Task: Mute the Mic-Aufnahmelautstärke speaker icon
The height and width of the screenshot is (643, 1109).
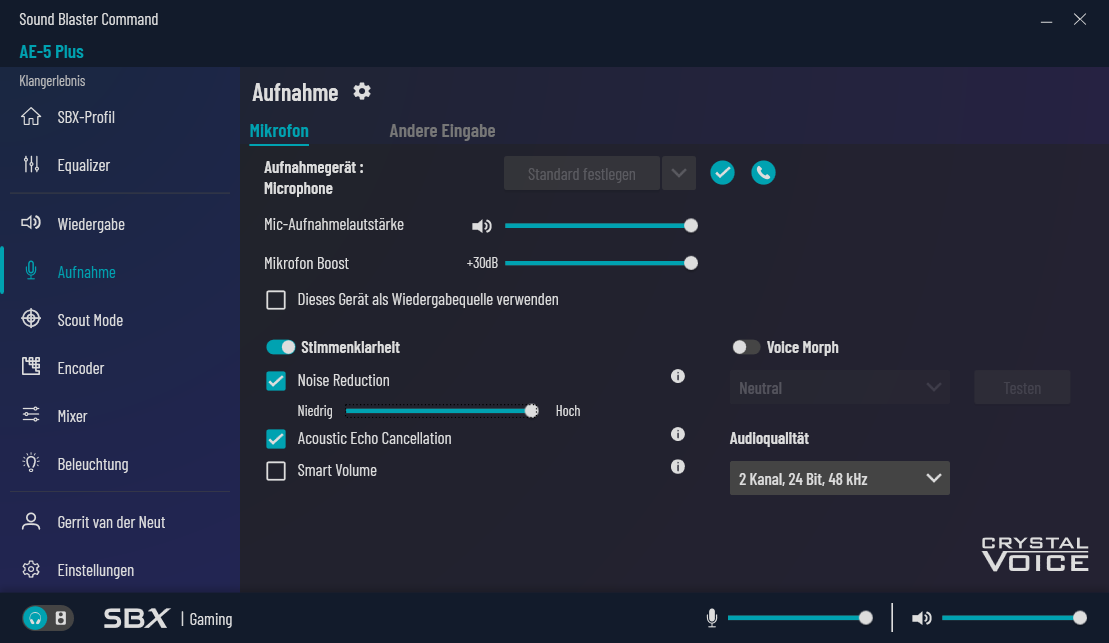Action: tap(482, 226)
